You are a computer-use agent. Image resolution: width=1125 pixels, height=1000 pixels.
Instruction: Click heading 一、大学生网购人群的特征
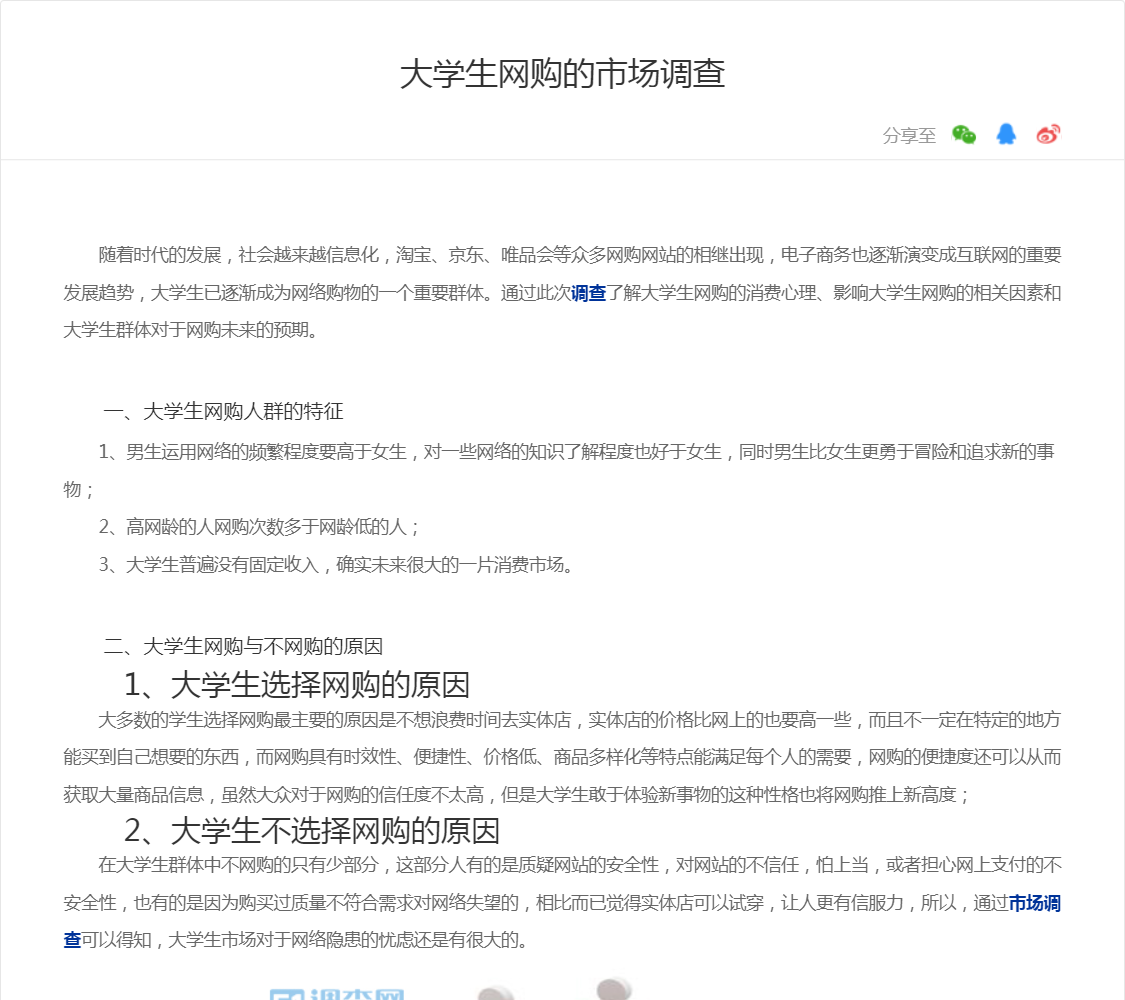(x=223, y=411)
